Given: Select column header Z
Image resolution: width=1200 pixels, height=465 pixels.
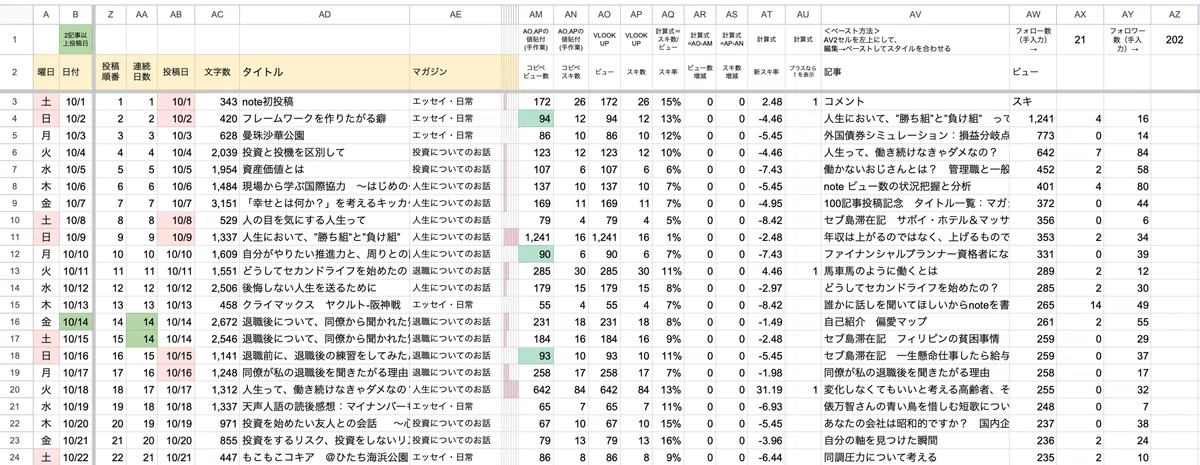Looking at the screenshot, I should [x=110, y=15].
